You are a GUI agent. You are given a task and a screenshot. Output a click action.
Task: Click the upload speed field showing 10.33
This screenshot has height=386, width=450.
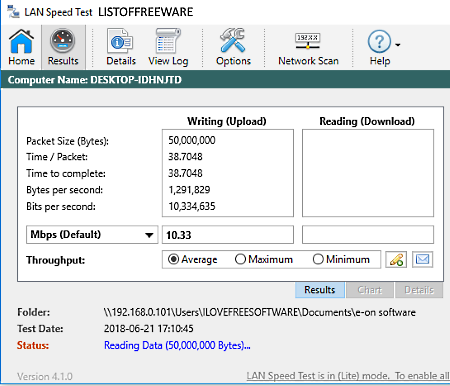click(228, 235)
